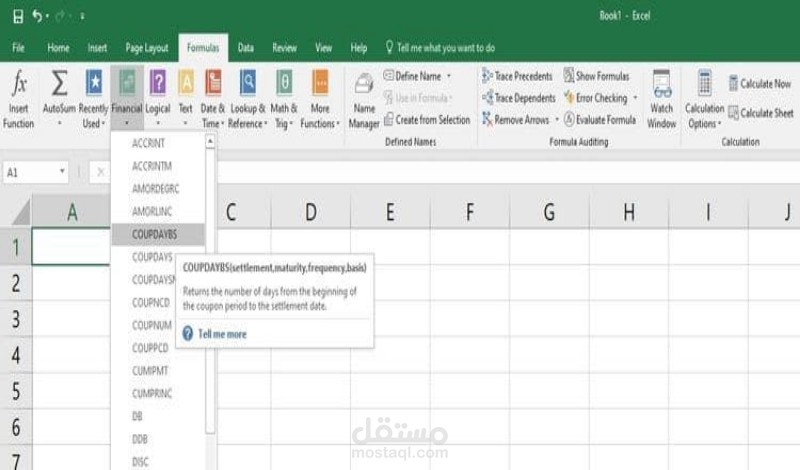Switch to the Data tab
The image size is (800, 470).
245,48
